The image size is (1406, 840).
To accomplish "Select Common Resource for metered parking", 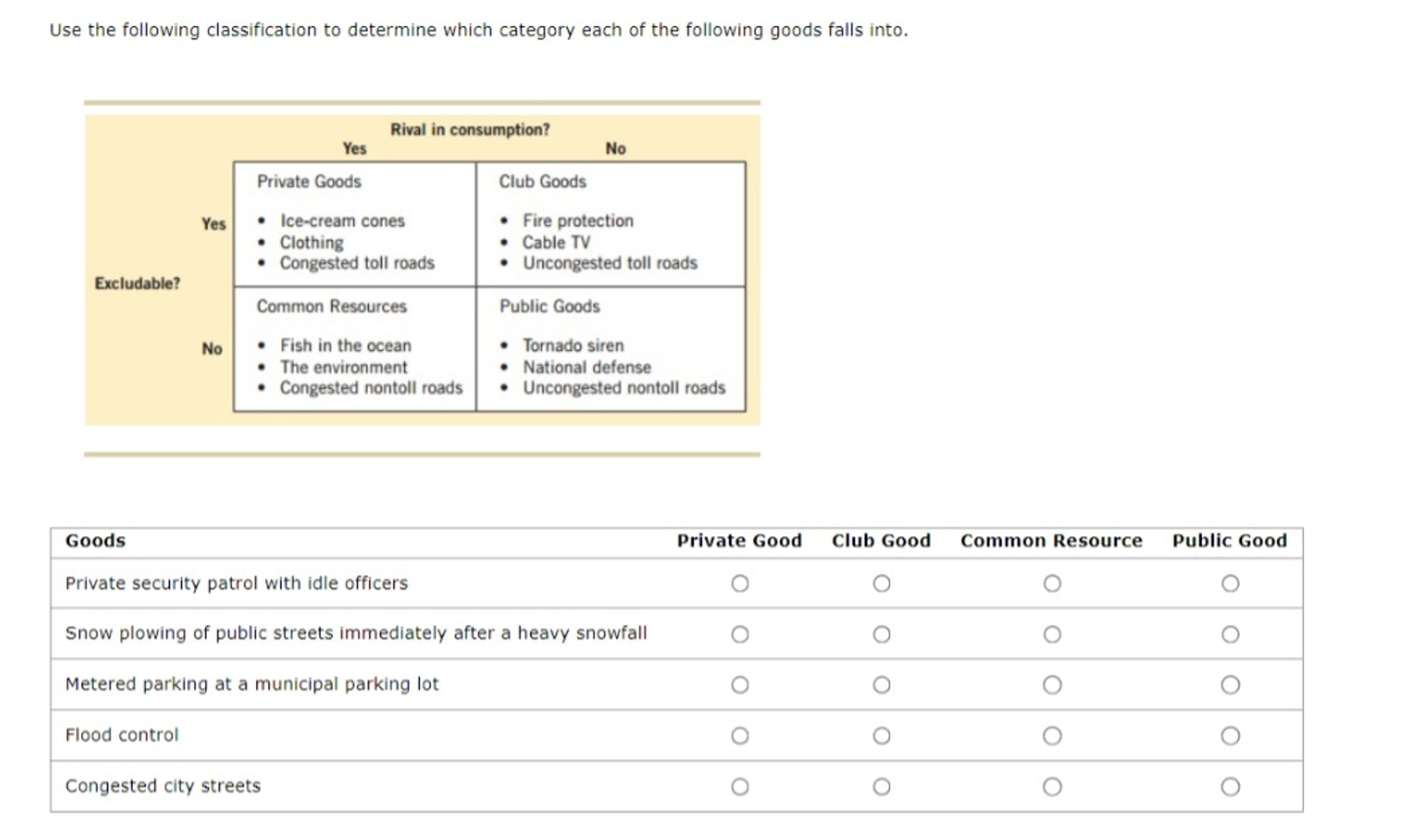I will [x=1052, y=685].
